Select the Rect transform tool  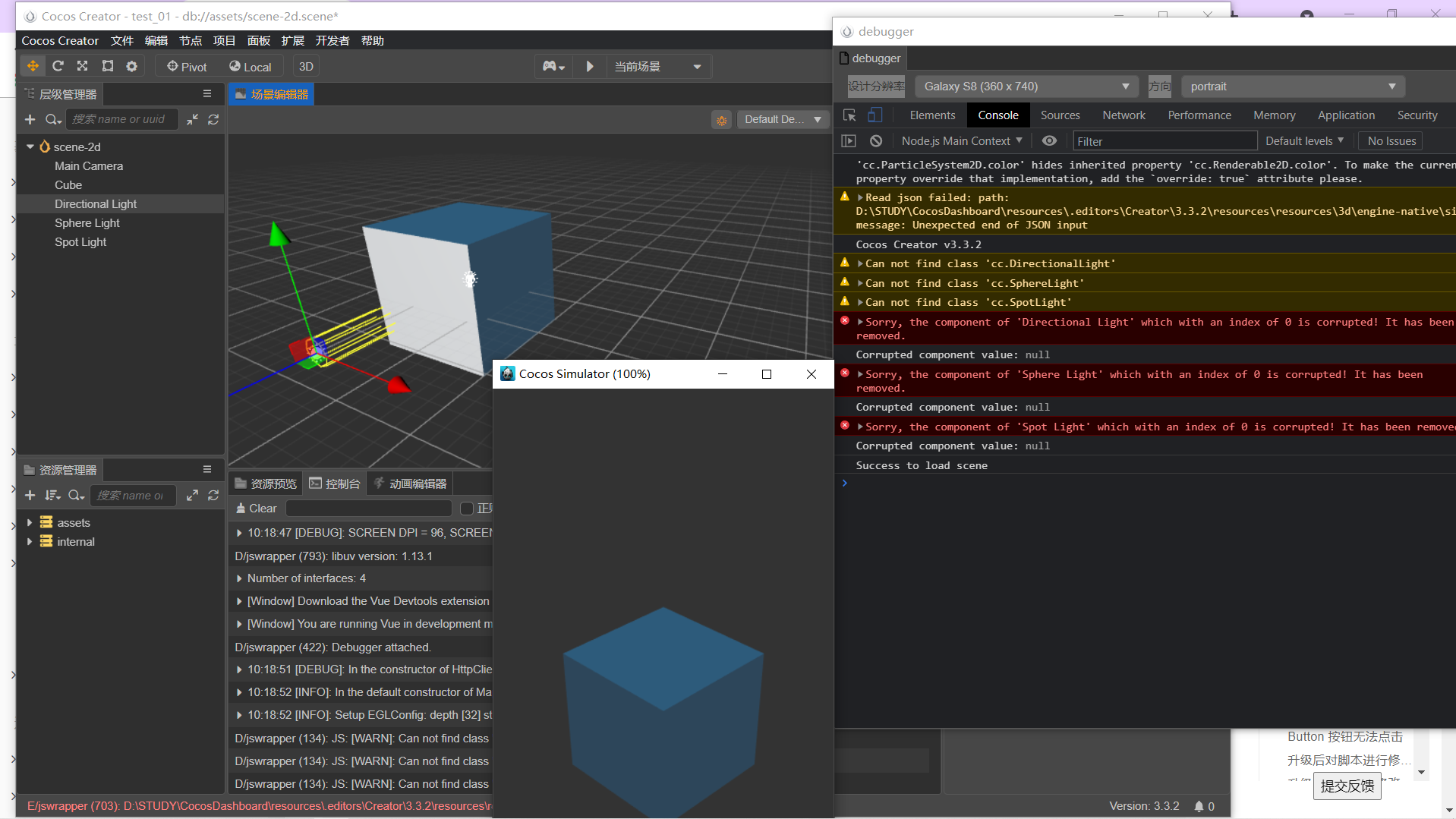[x=108, y=66]
